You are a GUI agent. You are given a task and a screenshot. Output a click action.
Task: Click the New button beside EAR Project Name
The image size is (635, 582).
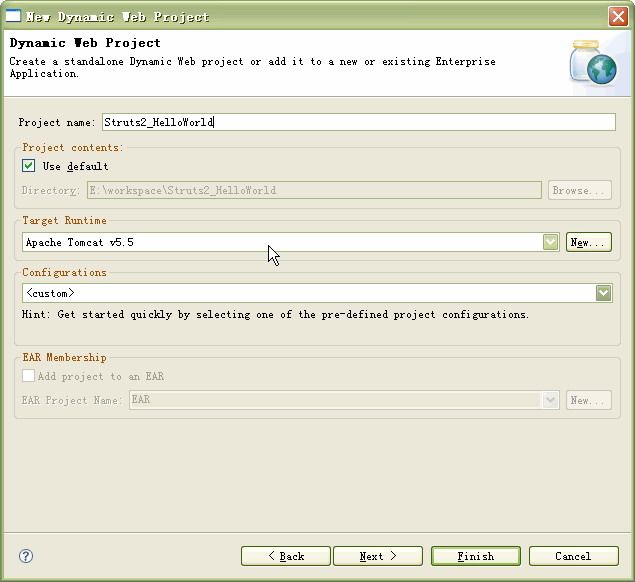point(588,400)
